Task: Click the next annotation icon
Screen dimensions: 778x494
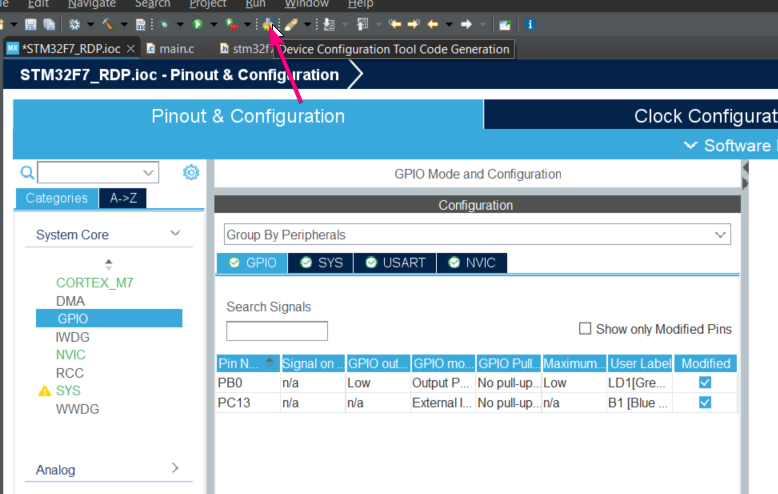Action: tap(329, 24)
